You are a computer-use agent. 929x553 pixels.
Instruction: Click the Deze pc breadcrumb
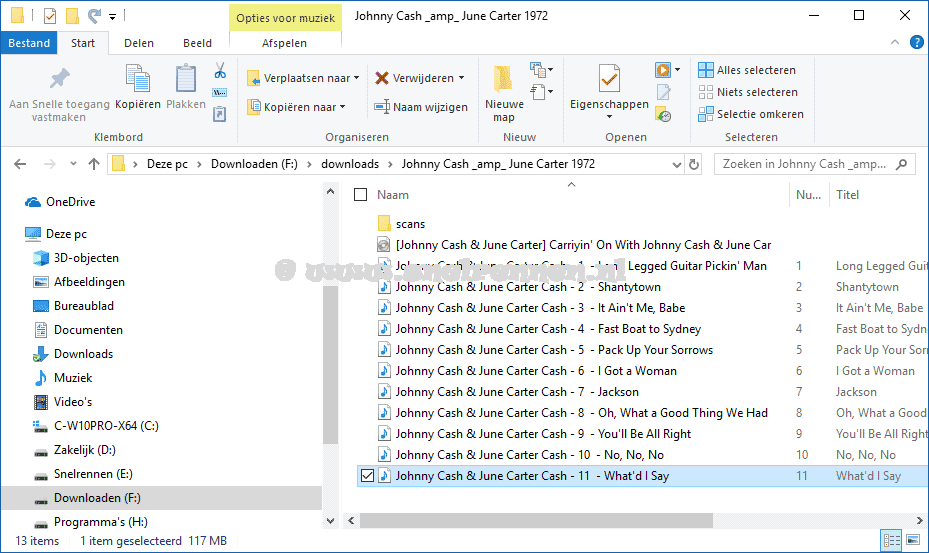tap(167, 164)
